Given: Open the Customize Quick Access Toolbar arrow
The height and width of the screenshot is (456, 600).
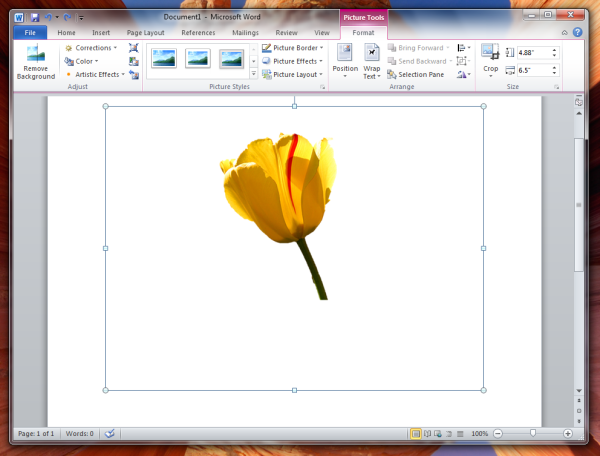Looking at the screenshot, I should click(x=81, y=18).
